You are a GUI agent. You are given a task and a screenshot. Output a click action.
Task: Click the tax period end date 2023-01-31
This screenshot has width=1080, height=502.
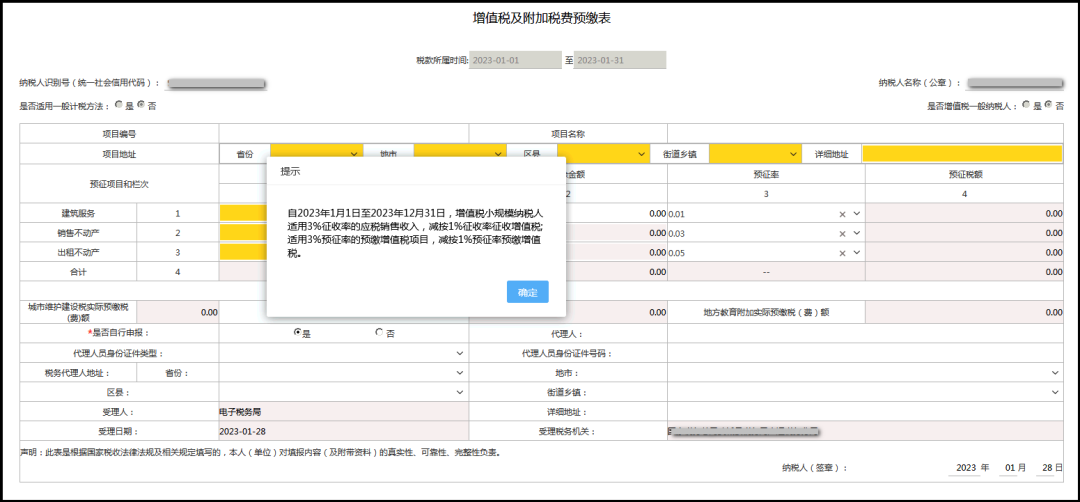pyautogui.click(x=620, y=60)
